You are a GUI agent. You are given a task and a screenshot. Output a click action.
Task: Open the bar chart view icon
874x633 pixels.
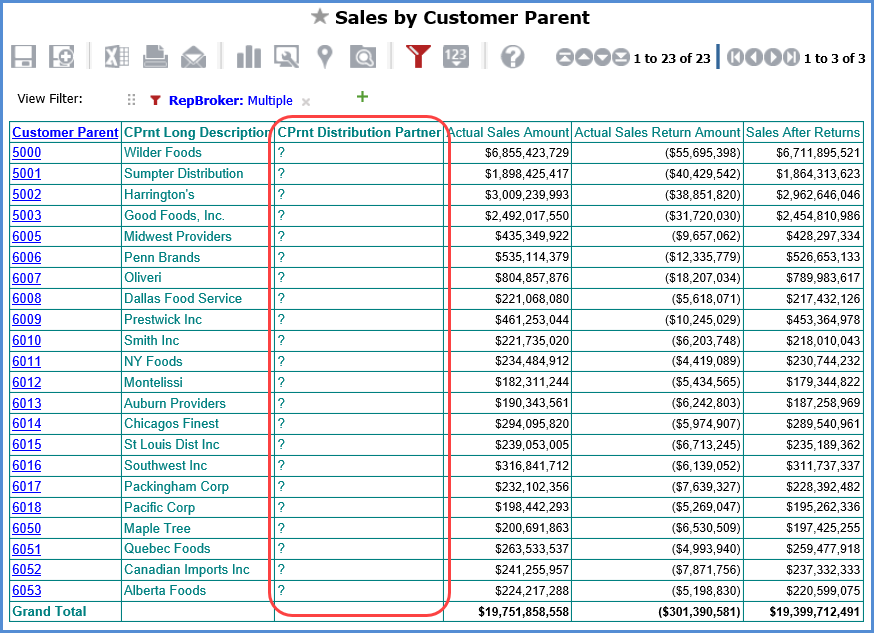coord(249,57)
